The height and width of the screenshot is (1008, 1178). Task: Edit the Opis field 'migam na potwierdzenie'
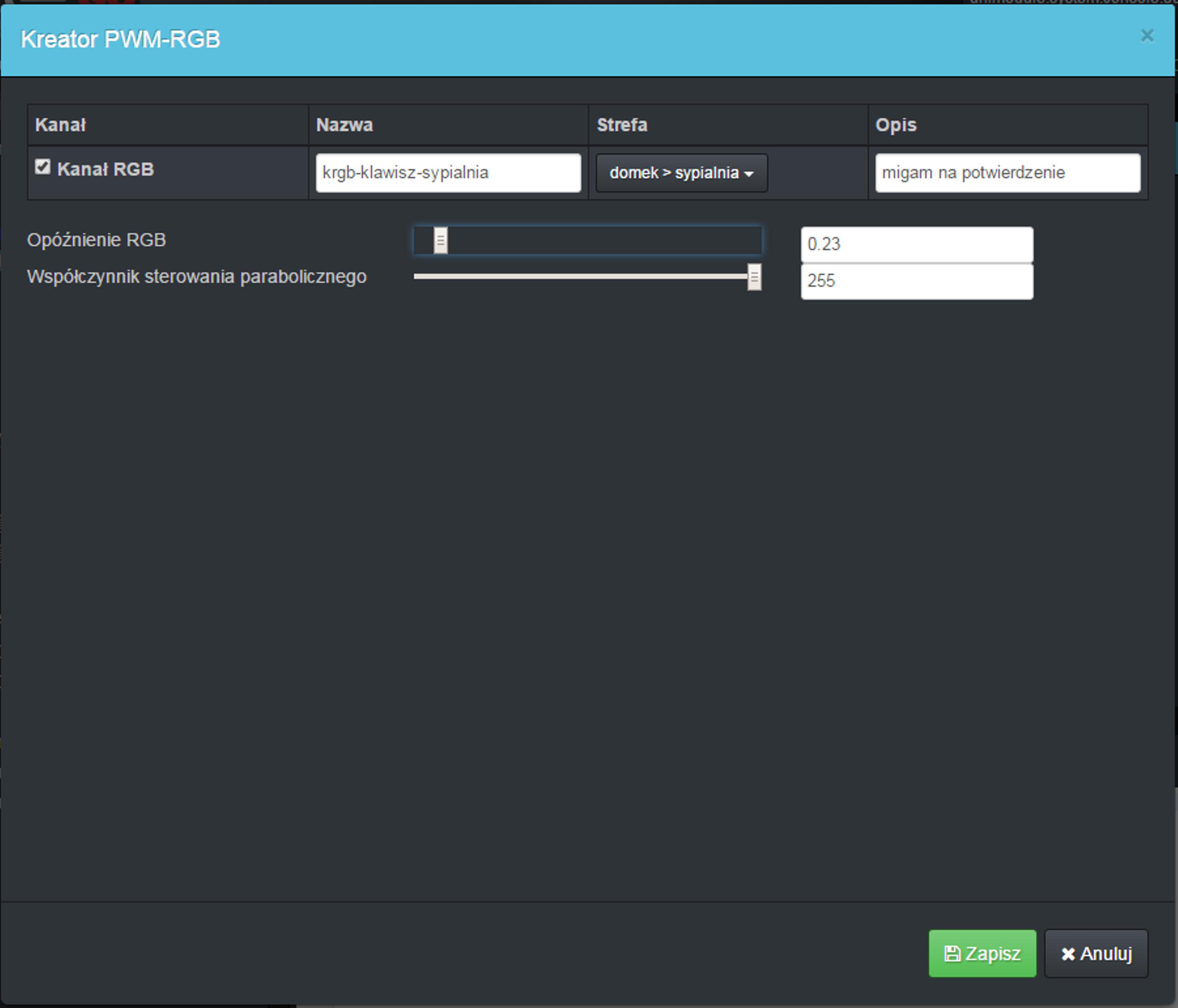(1007, 173)
